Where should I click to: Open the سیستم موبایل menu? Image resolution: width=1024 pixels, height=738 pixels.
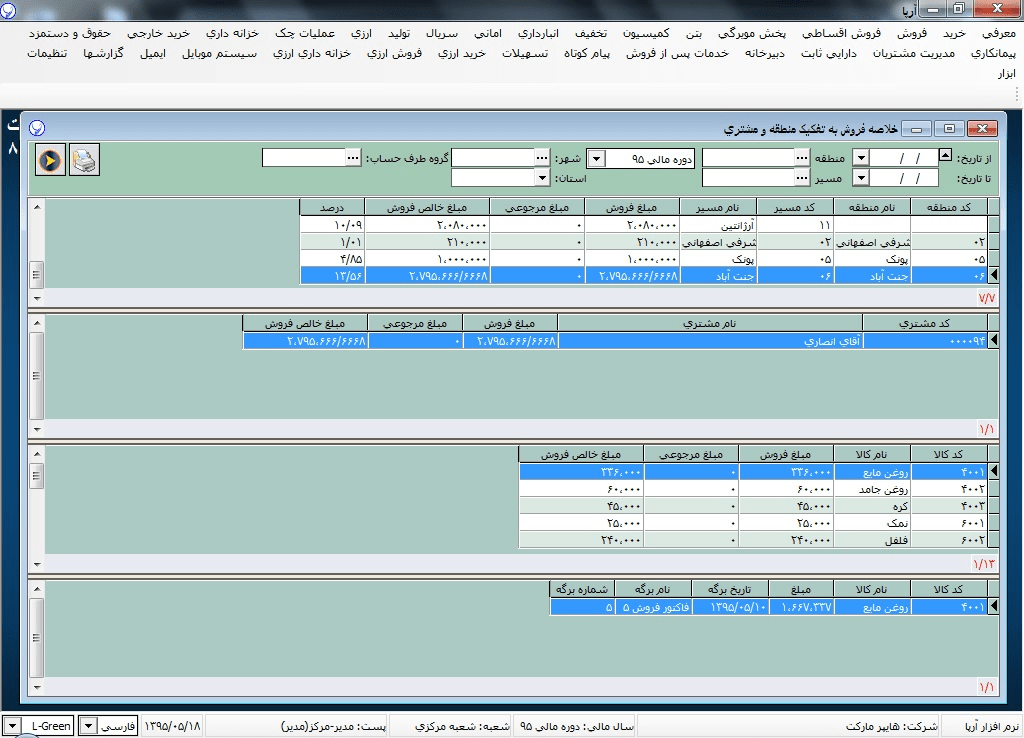219,54
